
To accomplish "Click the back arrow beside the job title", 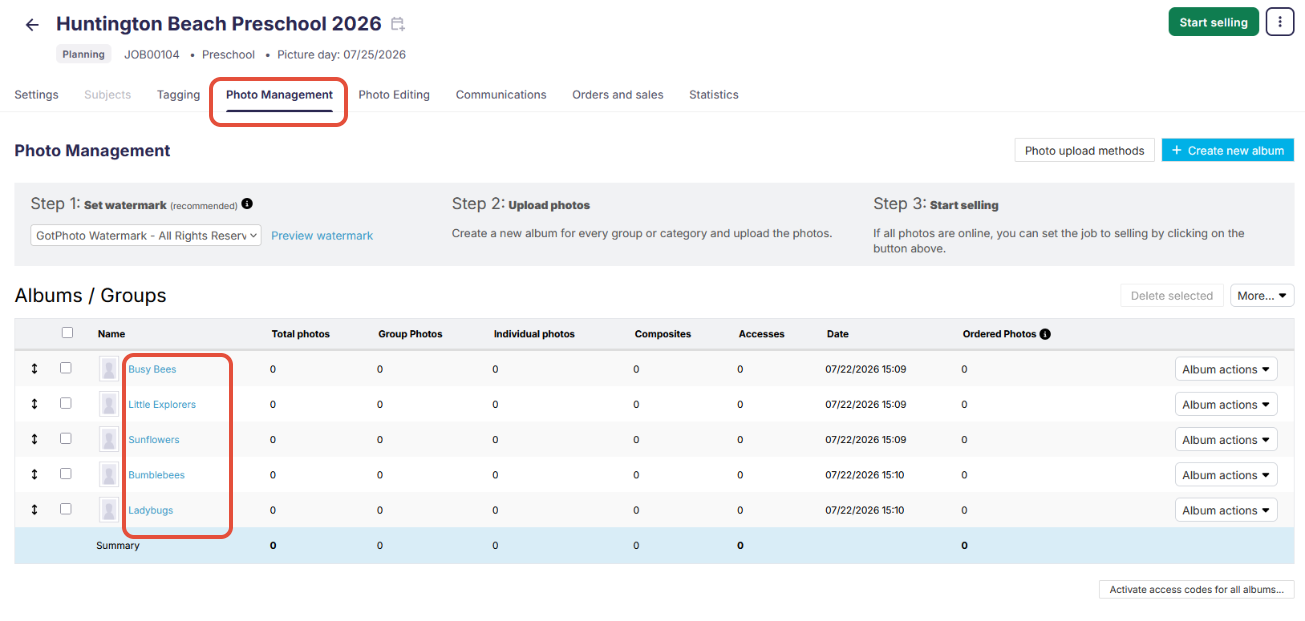I will coord(32,25).
